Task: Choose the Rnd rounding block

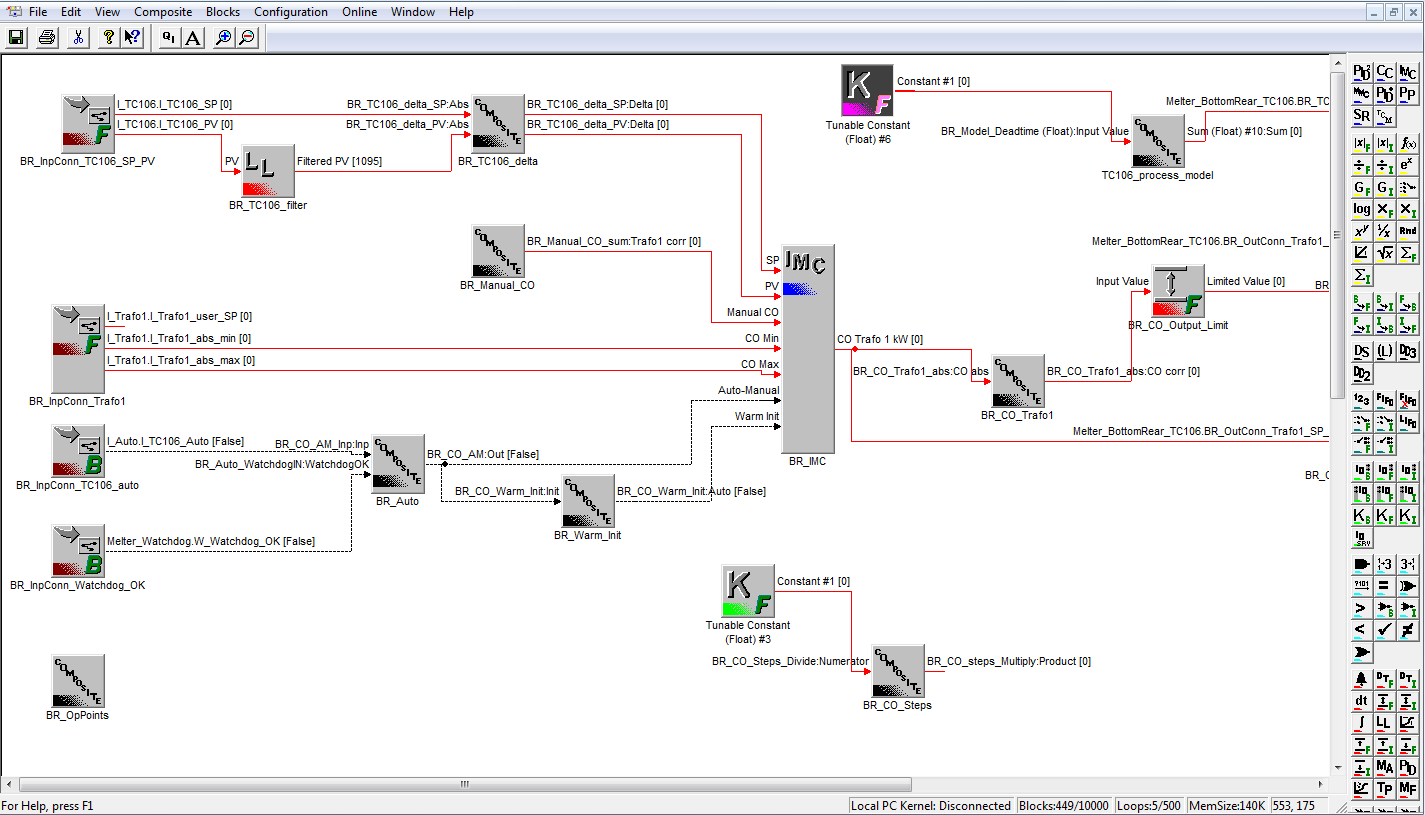Action: [x=1408, y=230]
